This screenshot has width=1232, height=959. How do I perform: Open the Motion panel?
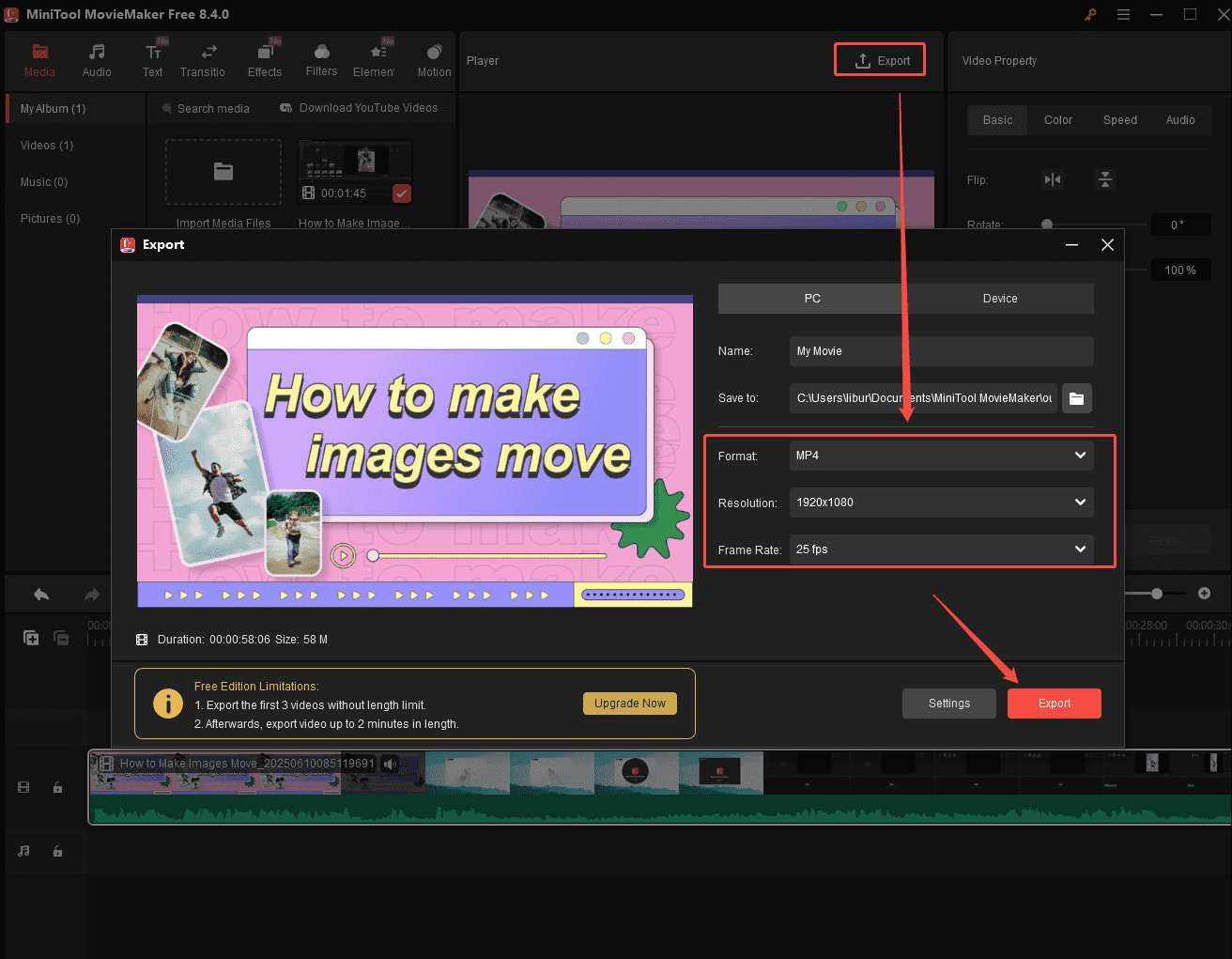coord(434,58)
